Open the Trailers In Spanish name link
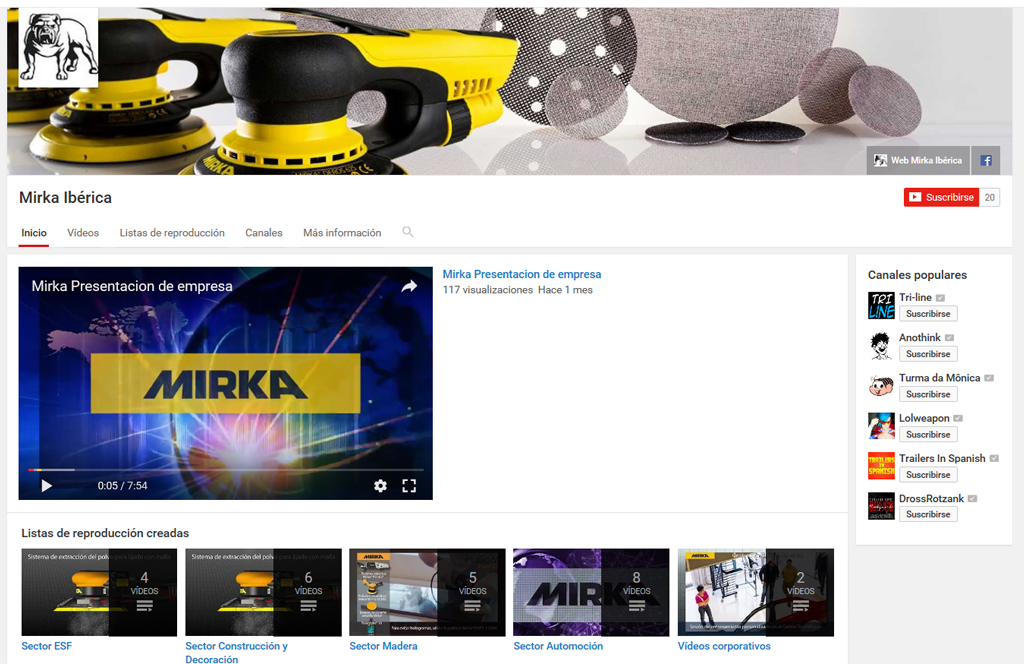Viewport: 1024px width, 664px height. pos(942,458)
